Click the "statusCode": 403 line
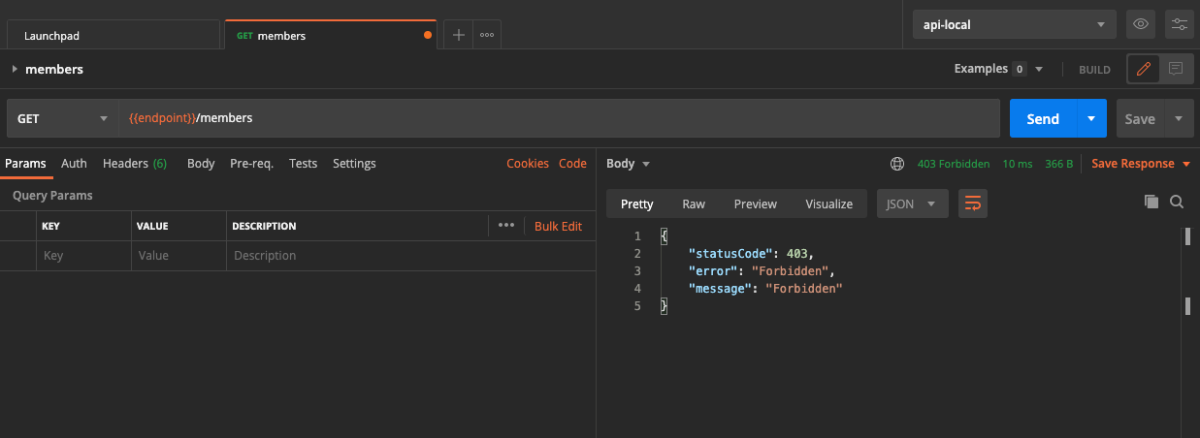The height and width of the screenshot is (438, 1200). (751, 253)
